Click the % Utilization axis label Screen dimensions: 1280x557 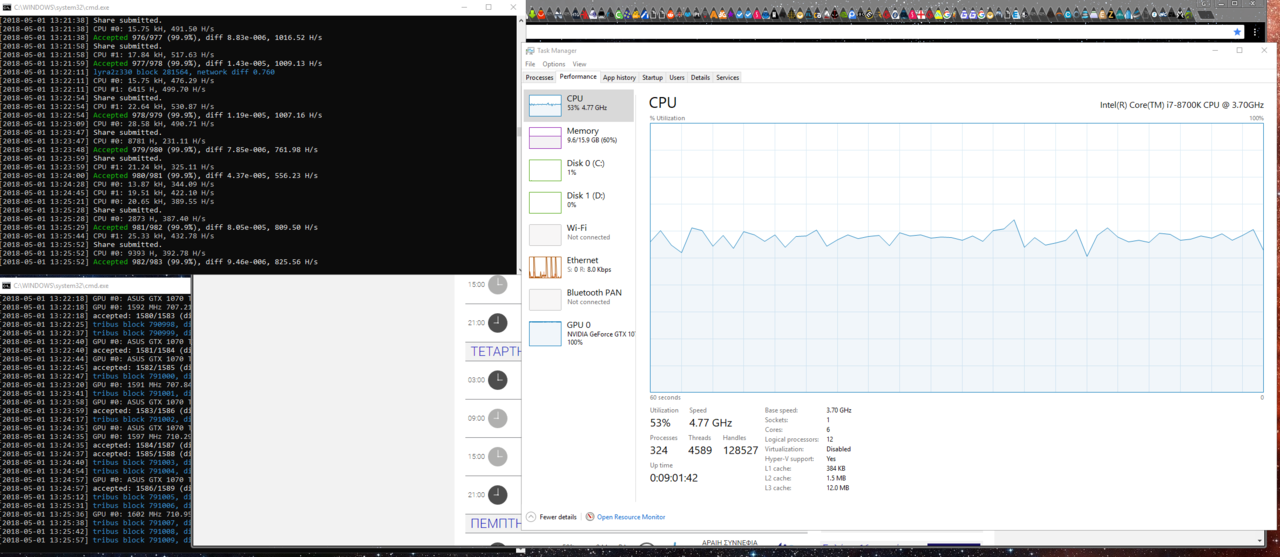tap(667, 118)
